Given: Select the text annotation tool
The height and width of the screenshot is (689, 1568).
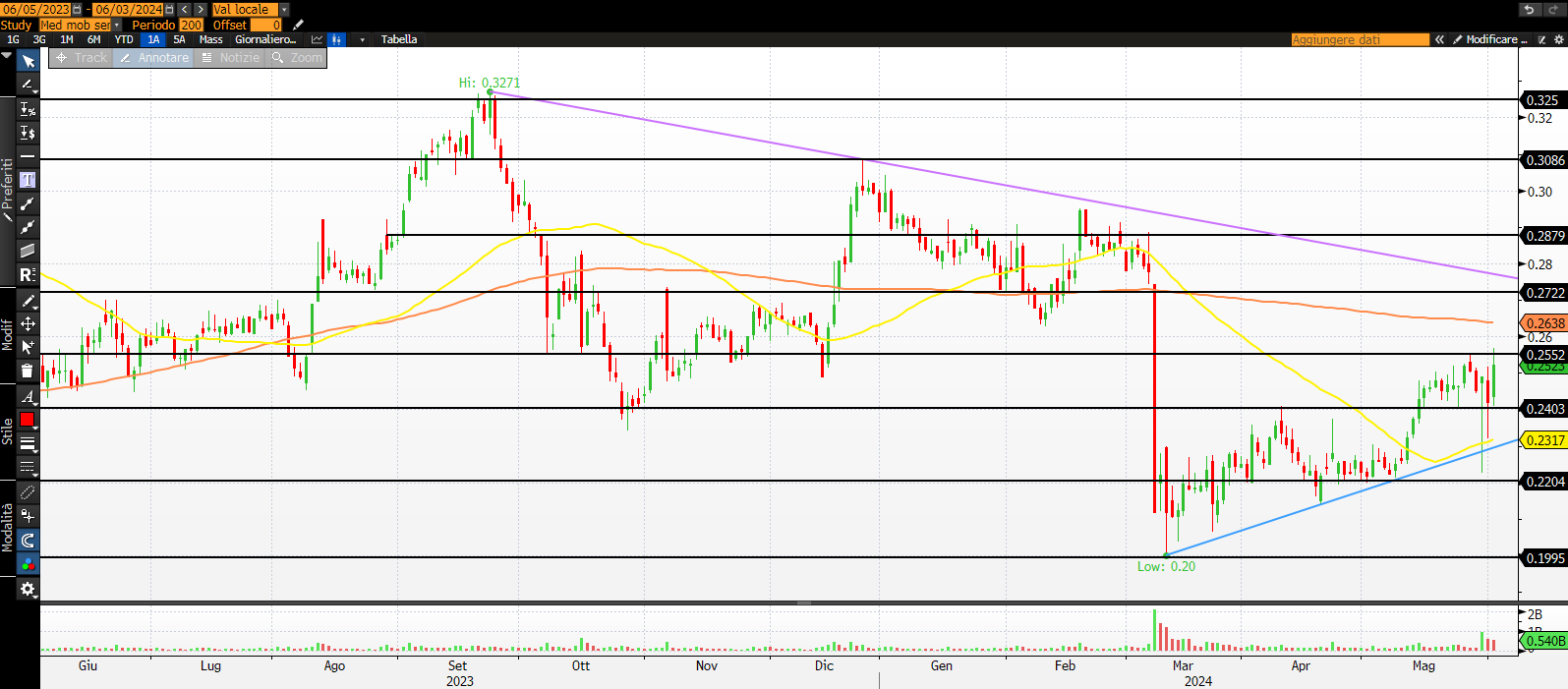Looking at the screenshot, I should (x=28, y=180).
